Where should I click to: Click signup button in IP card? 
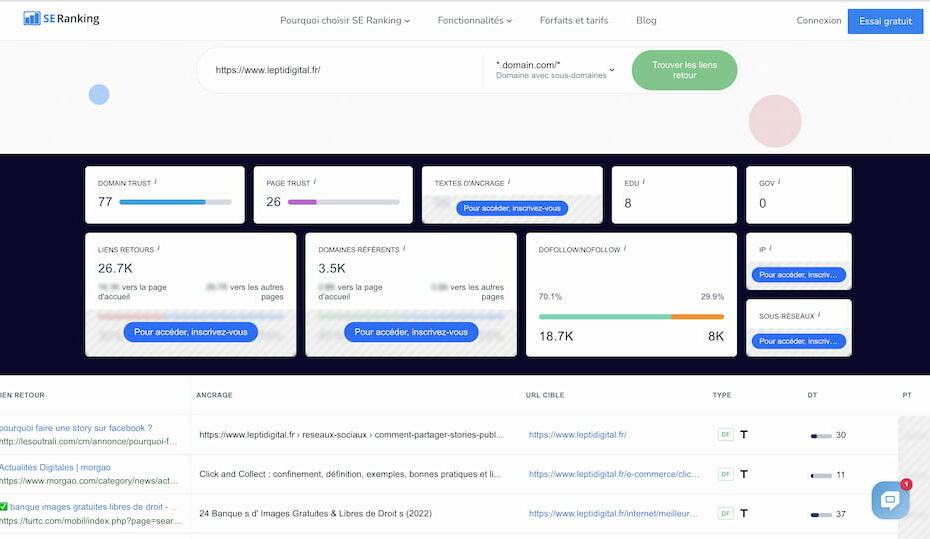pos(798,275)
